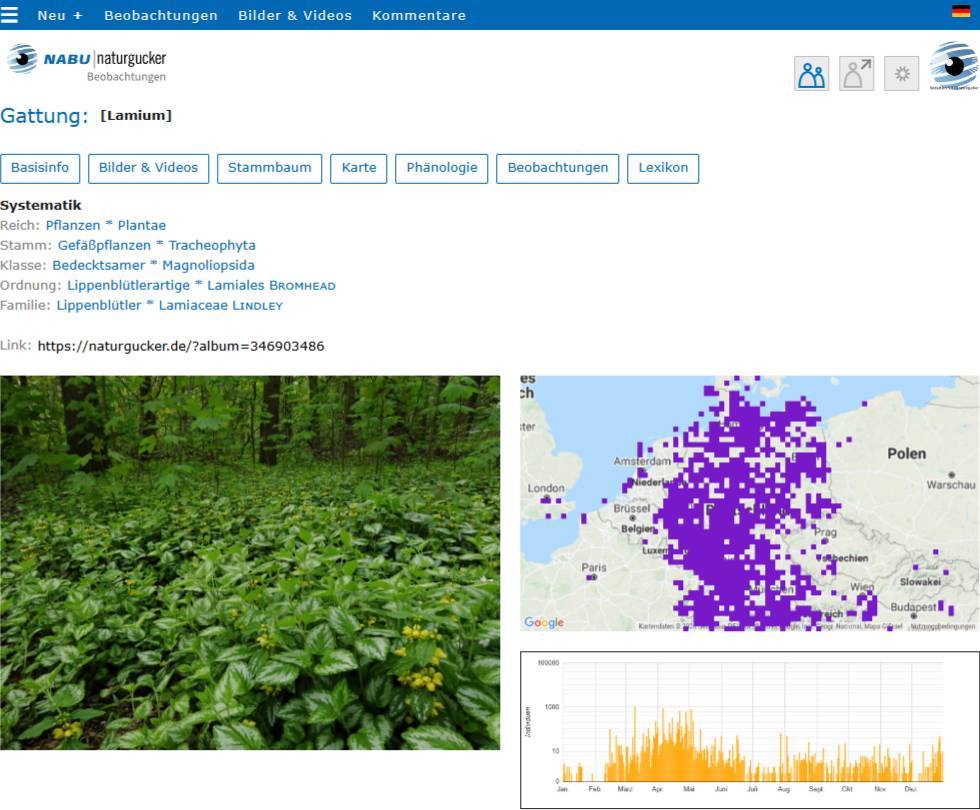This screenshot has height=810, width=980.
Task: Click the large eye logo top right
Action: click(954, 66)
